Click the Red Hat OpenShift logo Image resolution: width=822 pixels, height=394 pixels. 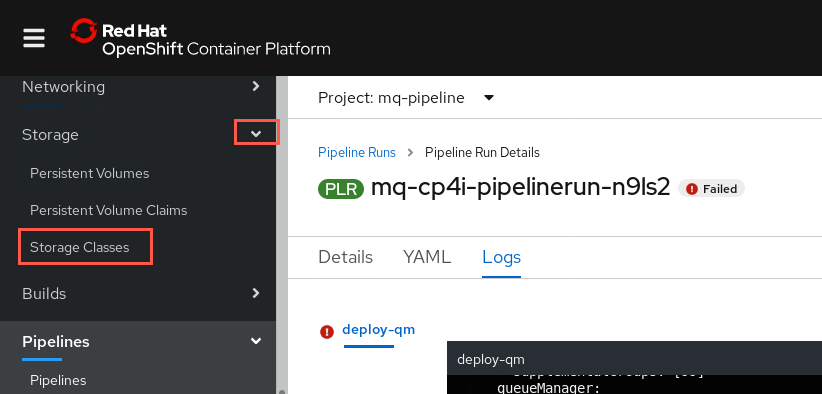coord(200,38)
